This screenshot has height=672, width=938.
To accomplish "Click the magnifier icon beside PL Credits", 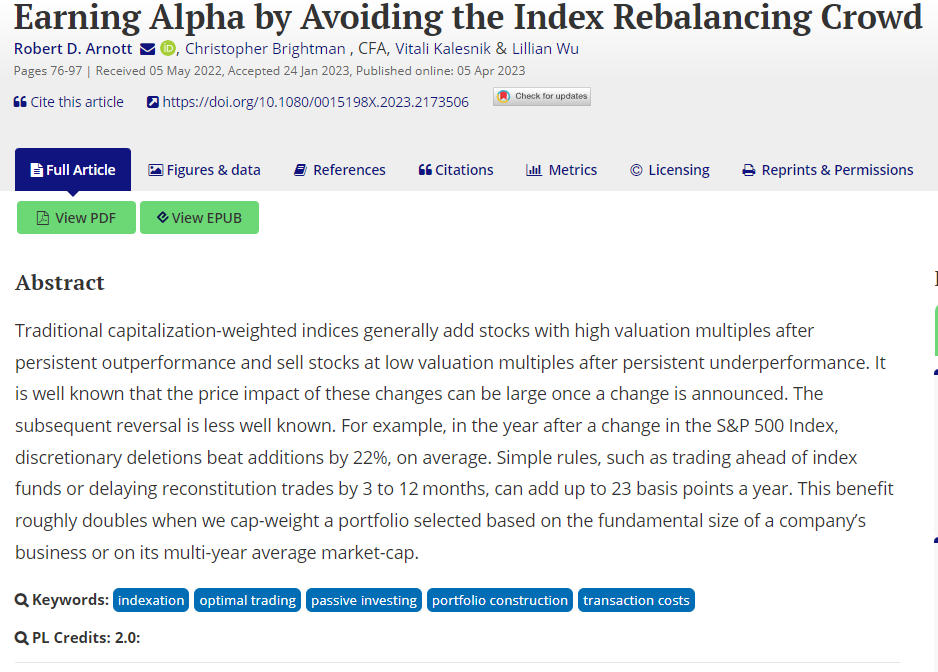I will pyautogui.click(x=22, y=638).
